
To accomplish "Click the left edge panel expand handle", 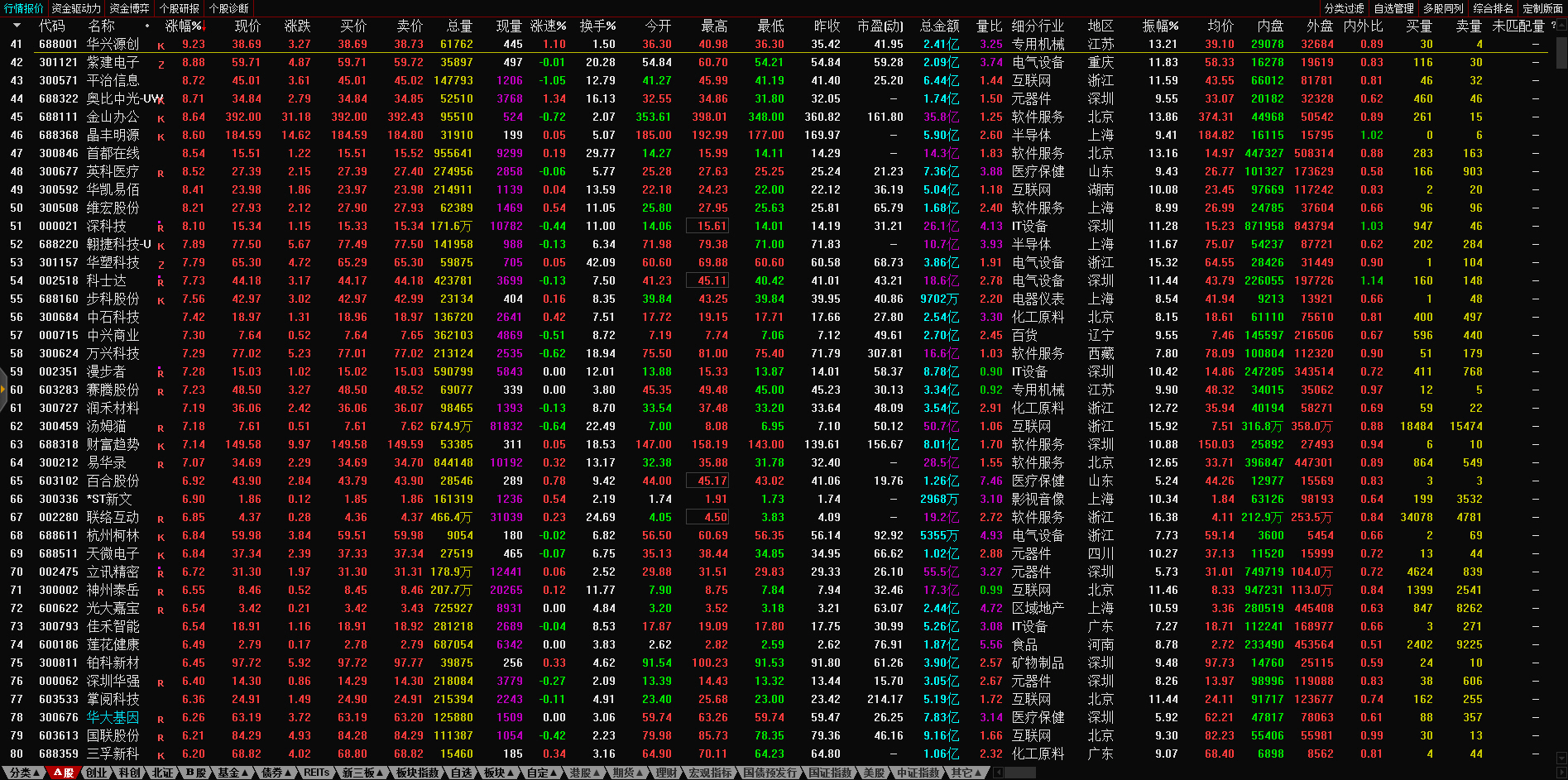I will coord(3,389).
